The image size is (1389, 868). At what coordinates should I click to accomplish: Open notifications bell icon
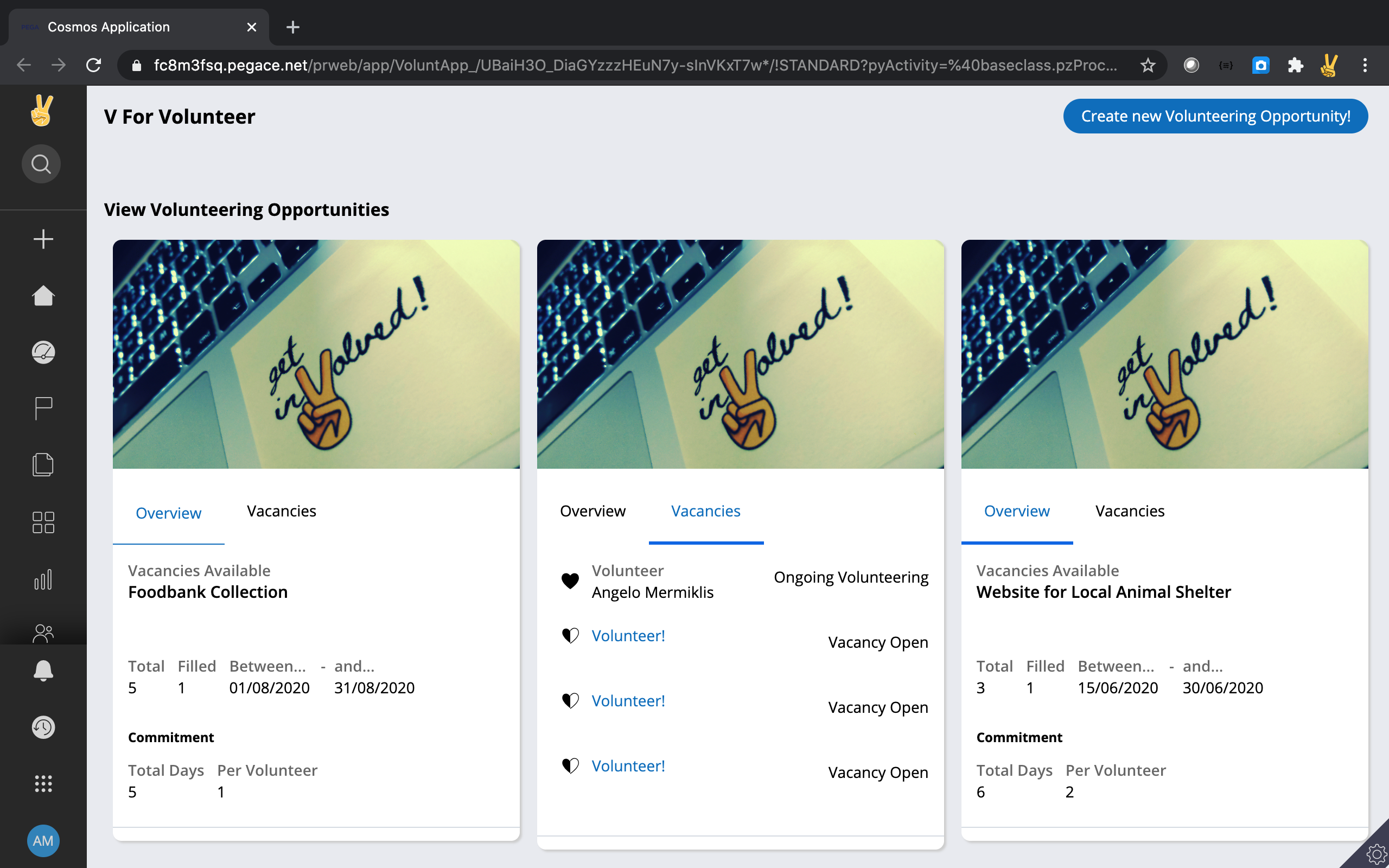point(43,670)
